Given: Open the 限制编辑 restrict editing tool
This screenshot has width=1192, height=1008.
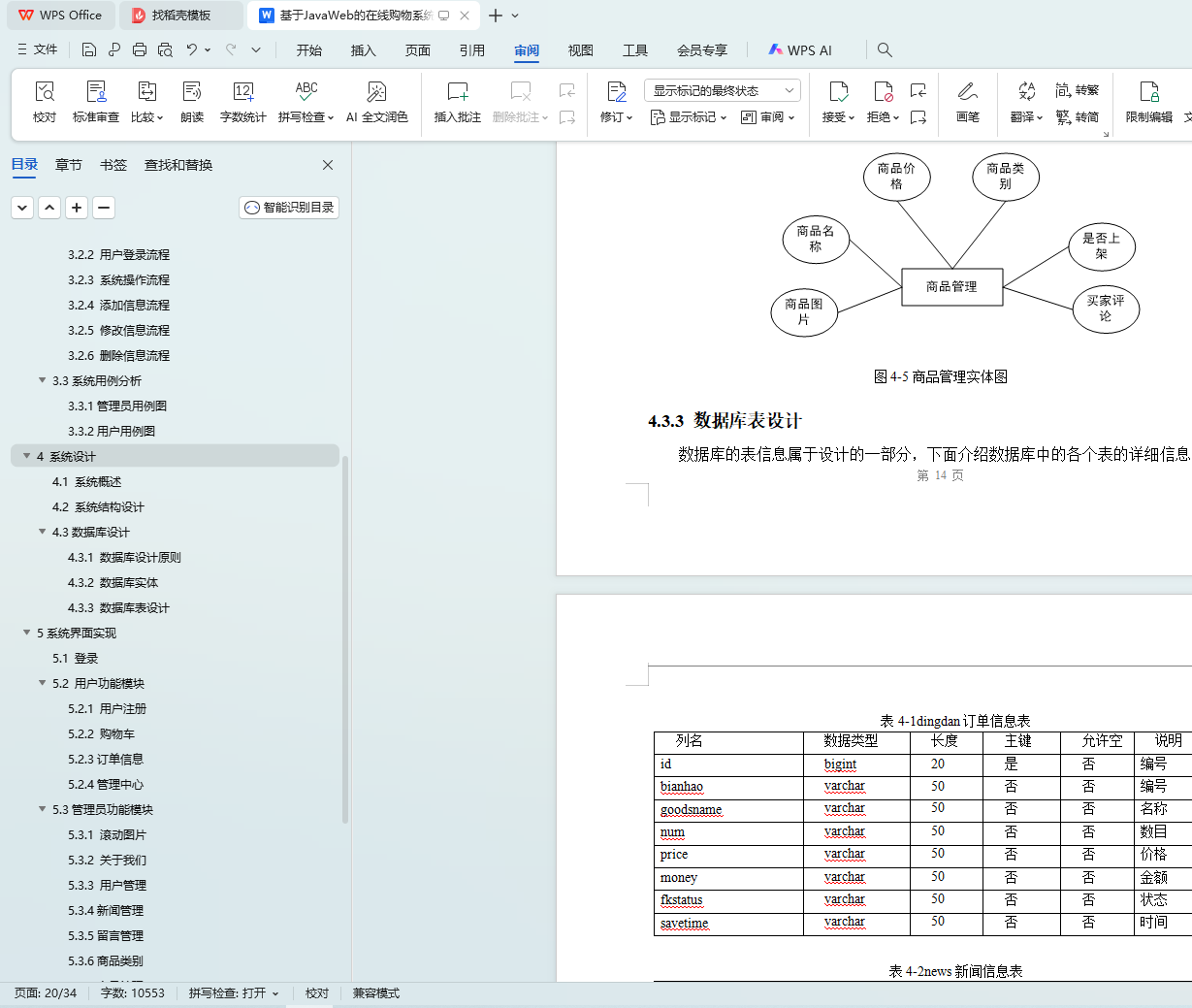Looking at the screenshot, I should pos(1149,102).
